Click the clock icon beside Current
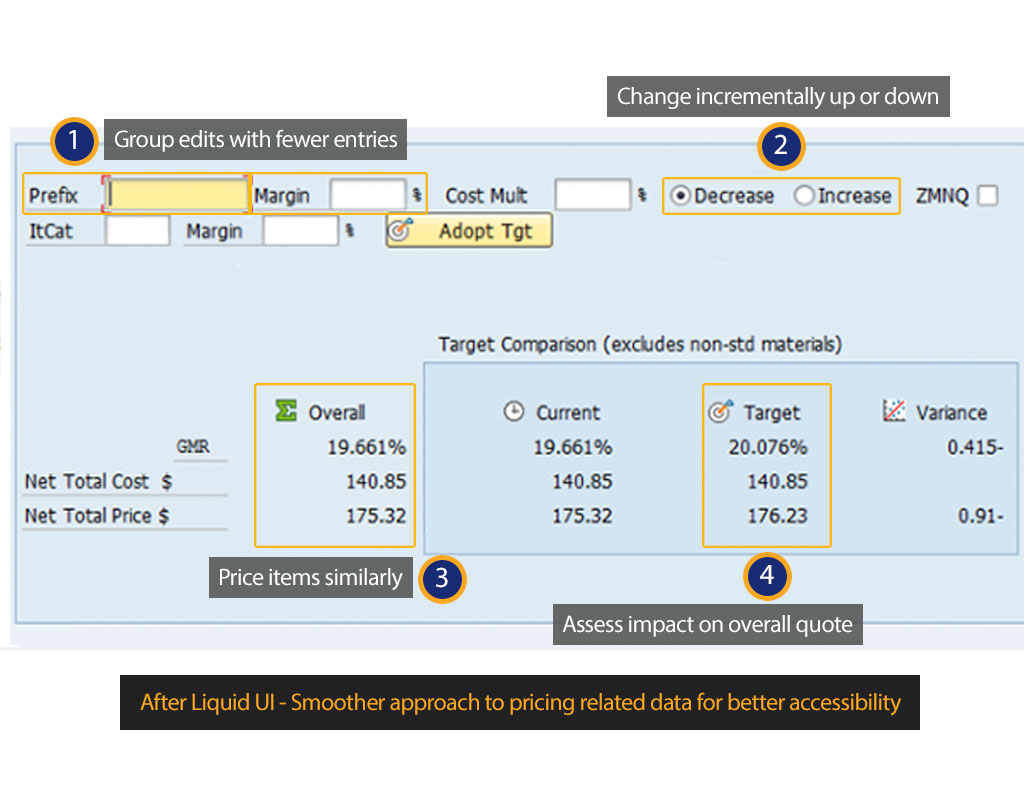Screen dimensions: 1024x796 (x=514, y=412)
